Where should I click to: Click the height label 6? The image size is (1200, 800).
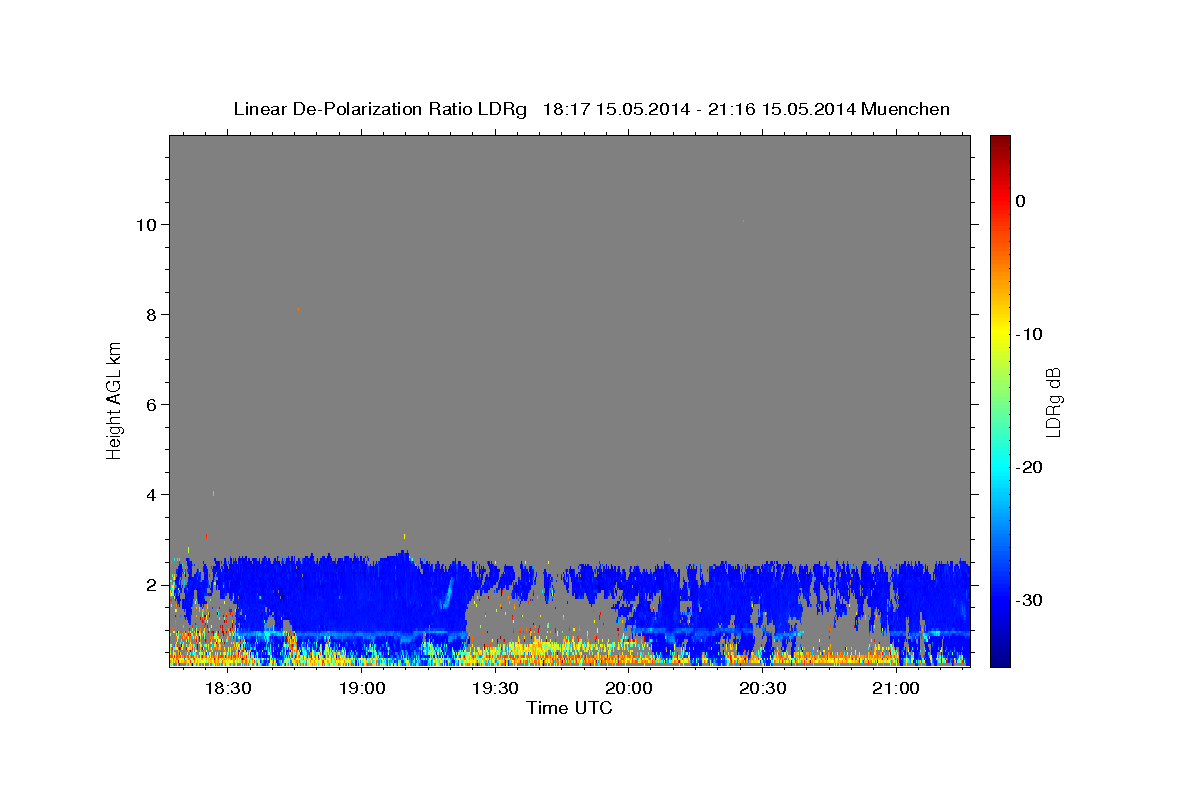pos(152,404)
